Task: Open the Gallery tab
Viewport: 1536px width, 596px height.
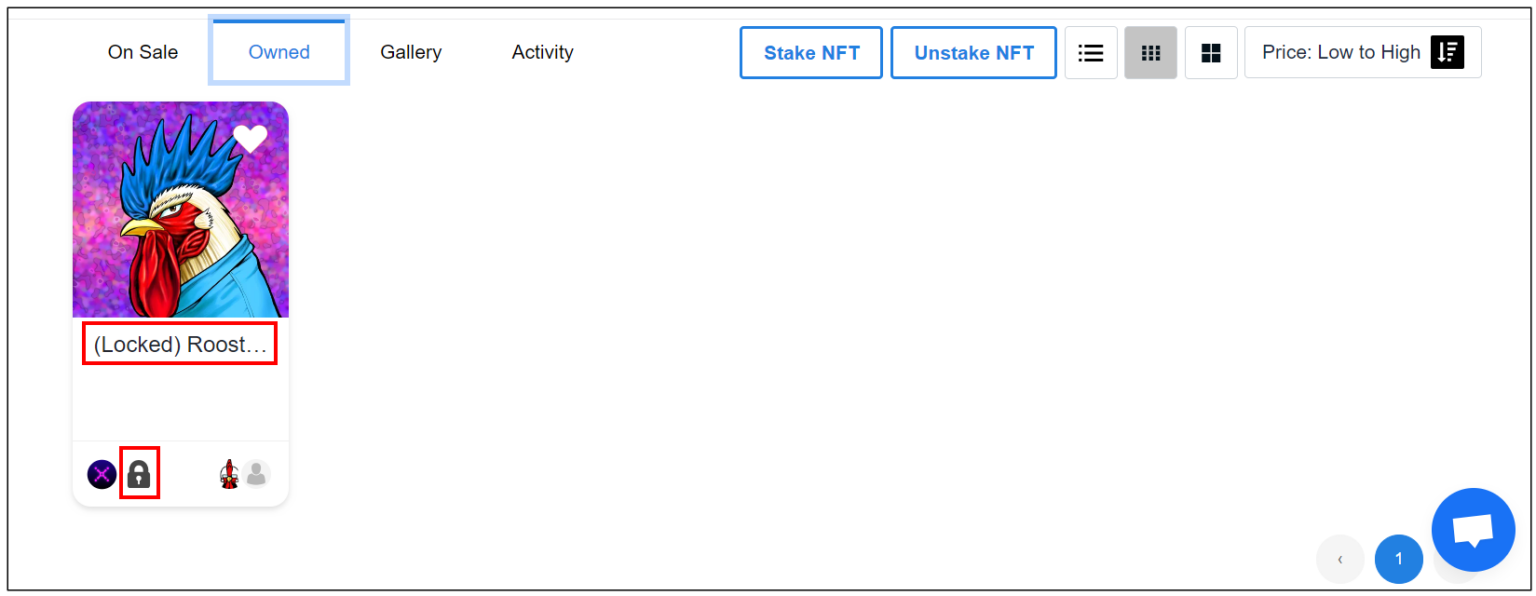Action: click(411, 53)
